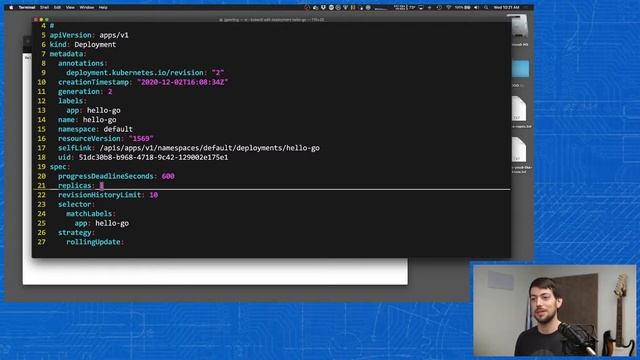Click the Dropbox menu bar icon
The width and height of the screenshot is (640, 360).
tap(323, 7)
